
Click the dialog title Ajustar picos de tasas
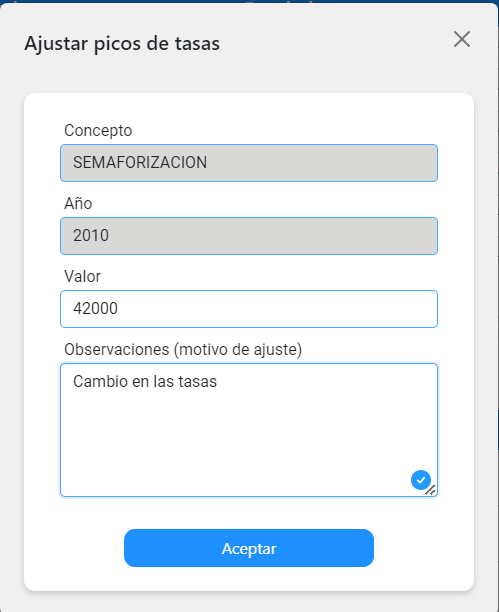pyautogui.click(x=122, y=44)
